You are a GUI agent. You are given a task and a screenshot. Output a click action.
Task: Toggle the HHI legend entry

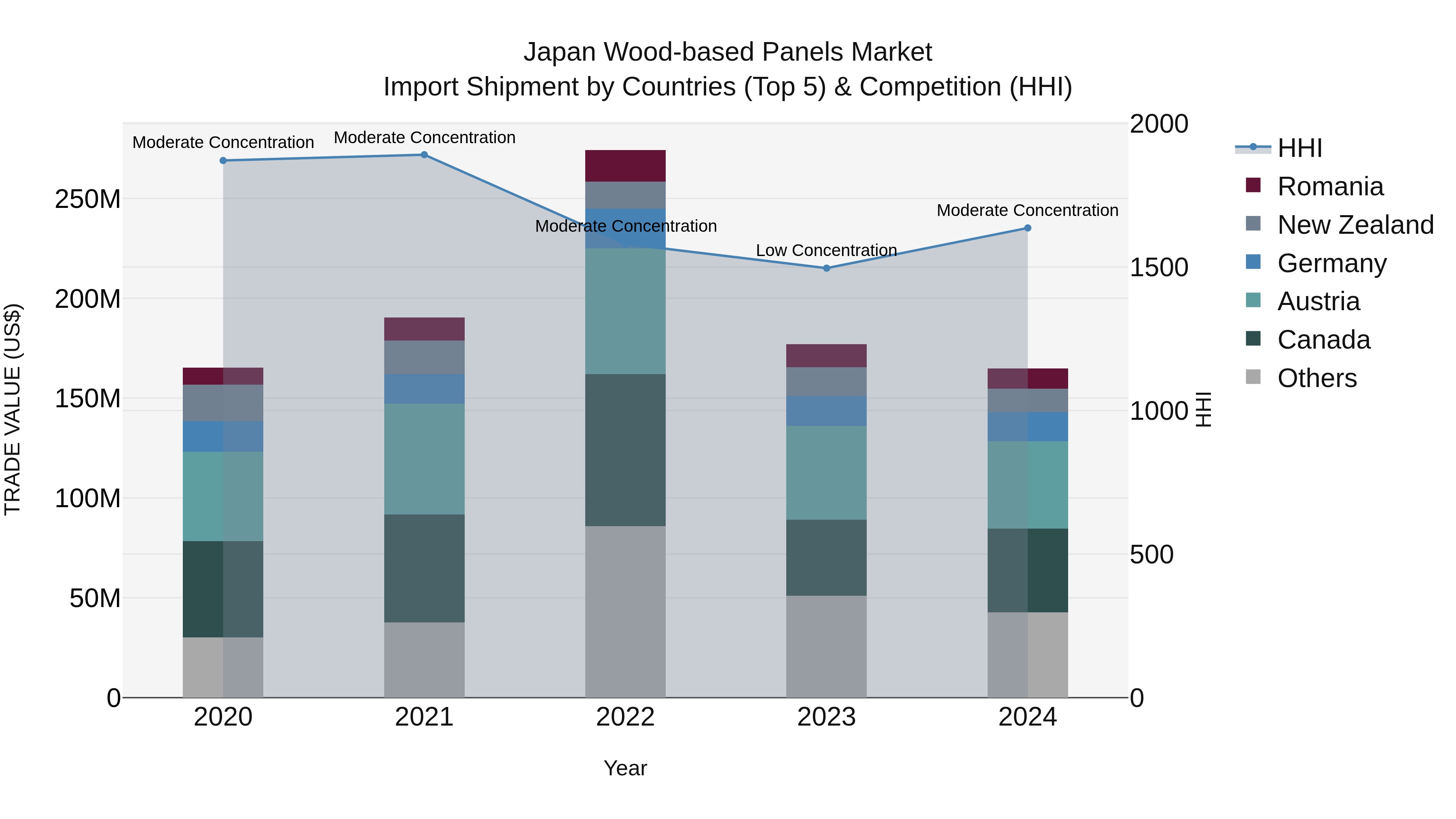coord(1278,148)
